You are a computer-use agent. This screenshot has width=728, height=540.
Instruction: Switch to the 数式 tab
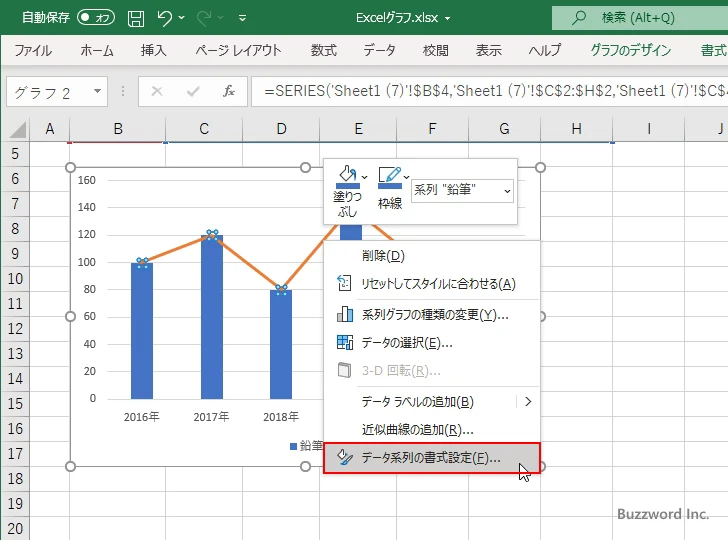click(x=324, y=50)
